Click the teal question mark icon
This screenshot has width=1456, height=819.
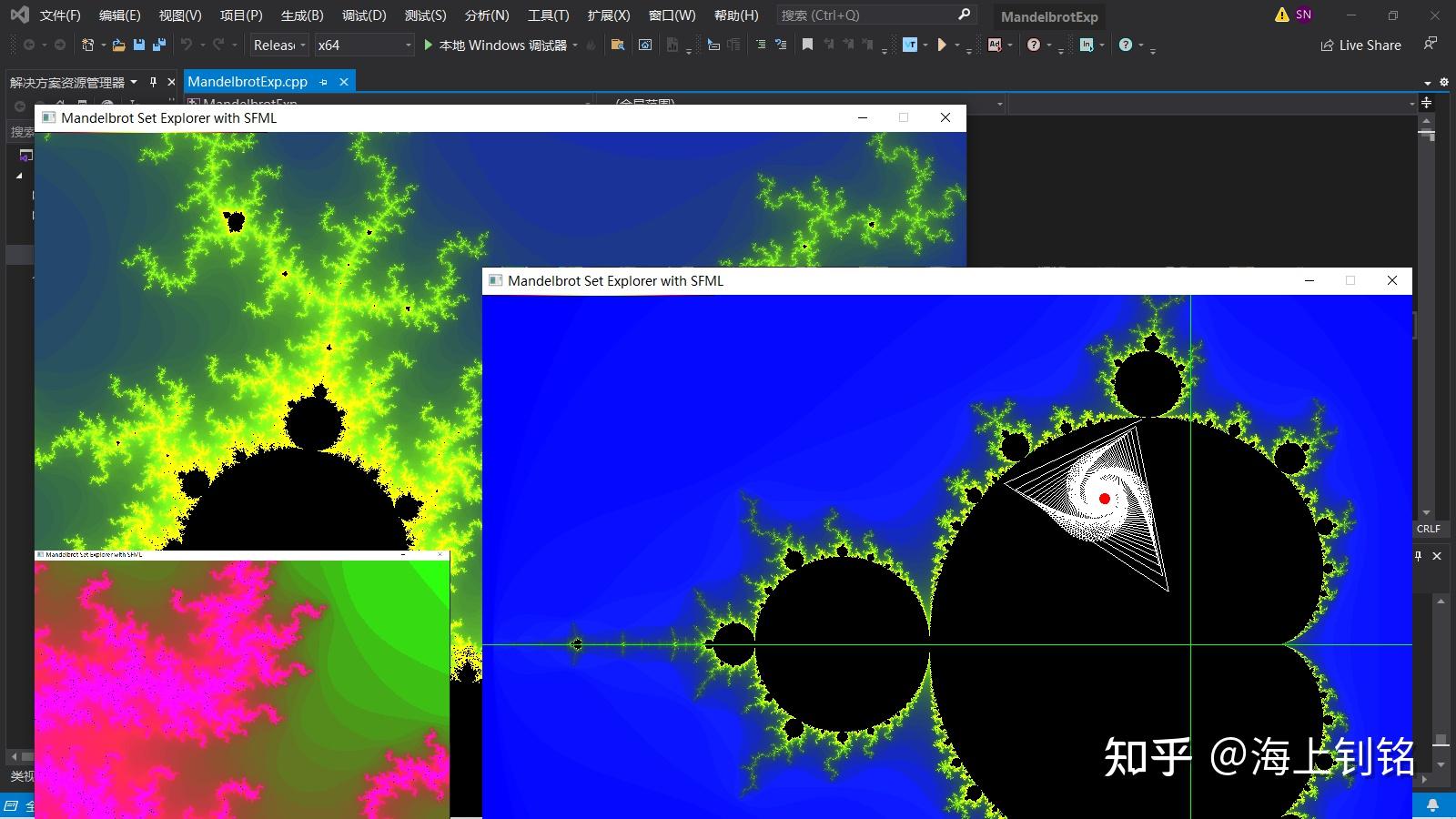(1126, 45)
